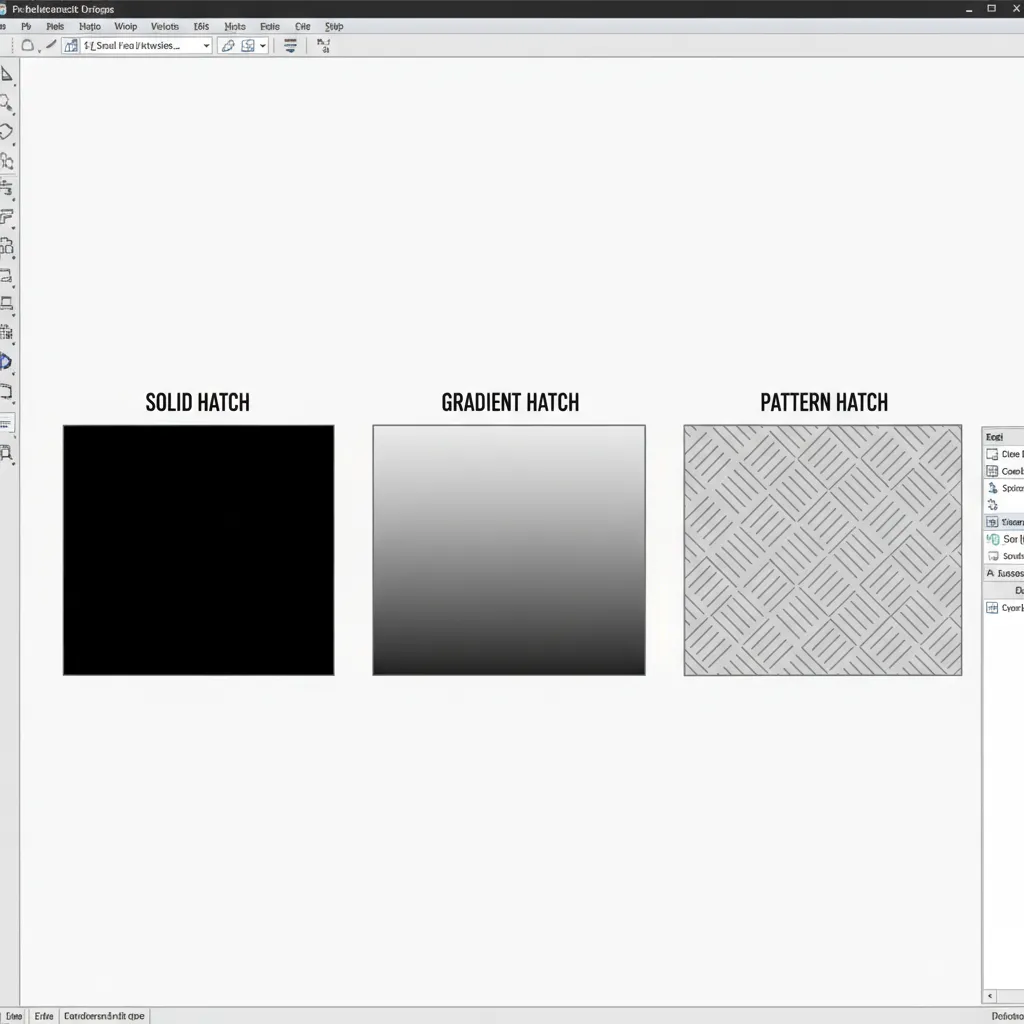Screen dimensions: 1024x1024
Task: Toggle the highlighted entry in the right panel
Action: pyautogui.click(x=1005, y=521)
